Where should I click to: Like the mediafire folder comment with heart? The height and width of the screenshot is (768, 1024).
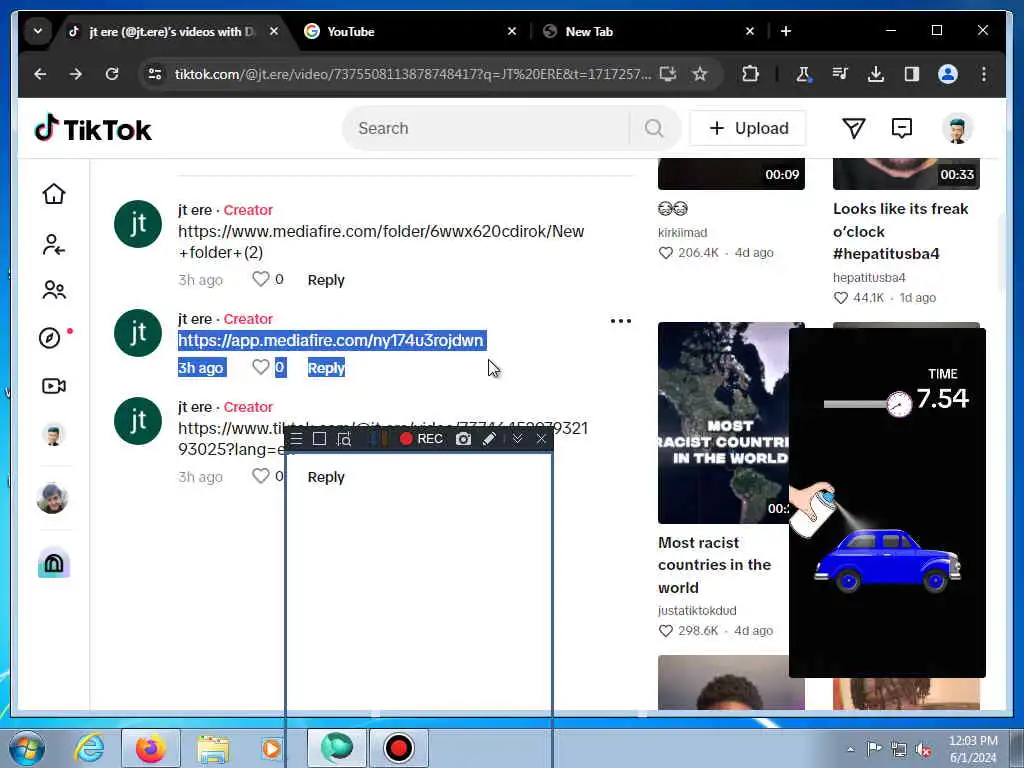[x=261, y=279]
